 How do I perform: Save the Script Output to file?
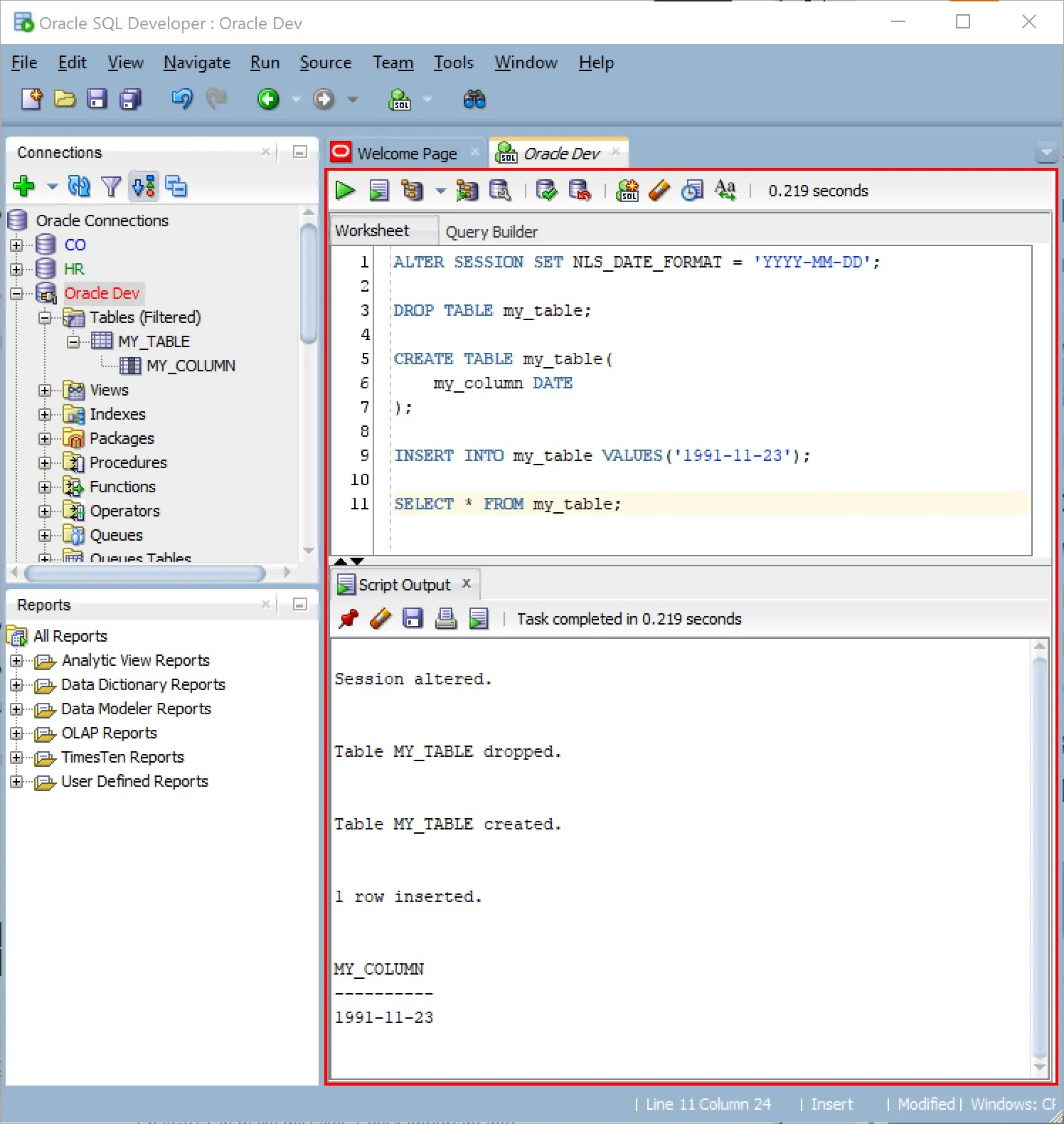coord(413,618)
